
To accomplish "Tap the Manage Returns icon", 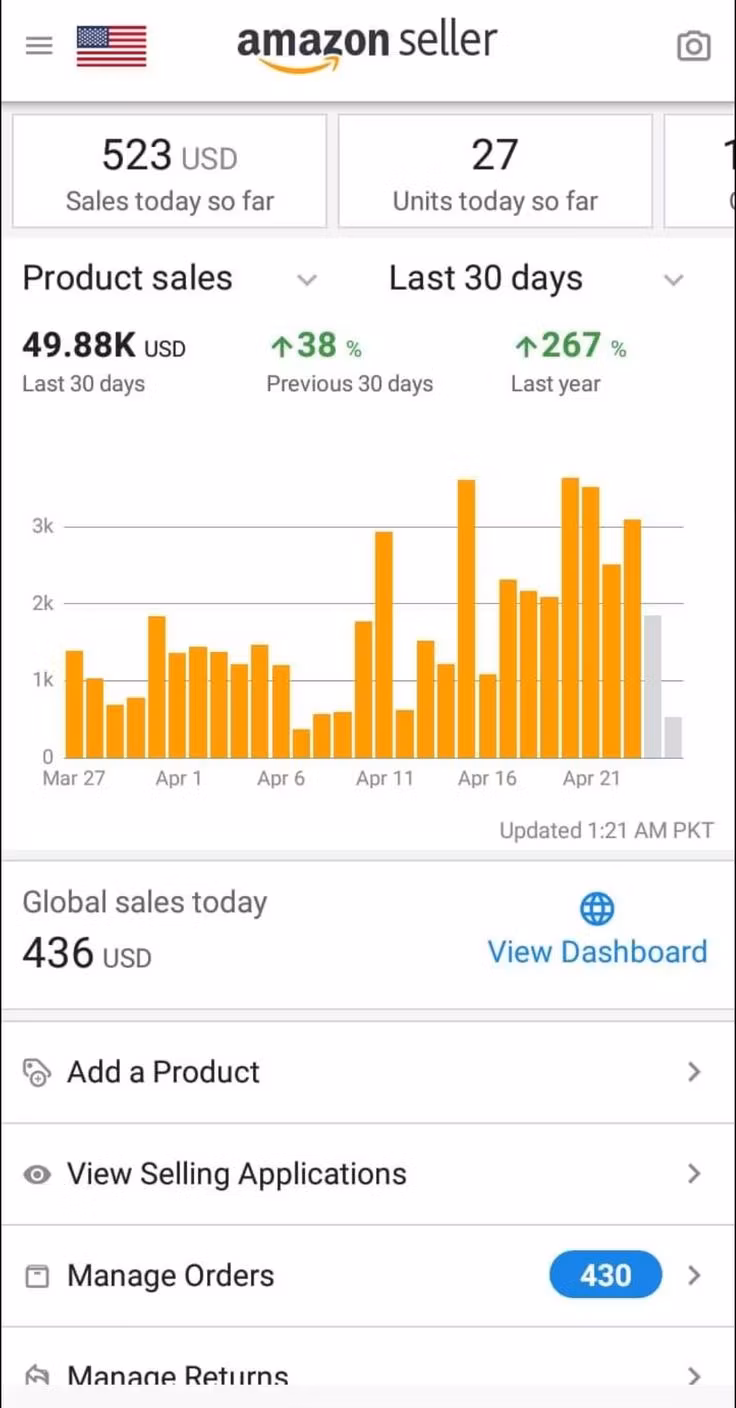I will [x=36, y=1377].
